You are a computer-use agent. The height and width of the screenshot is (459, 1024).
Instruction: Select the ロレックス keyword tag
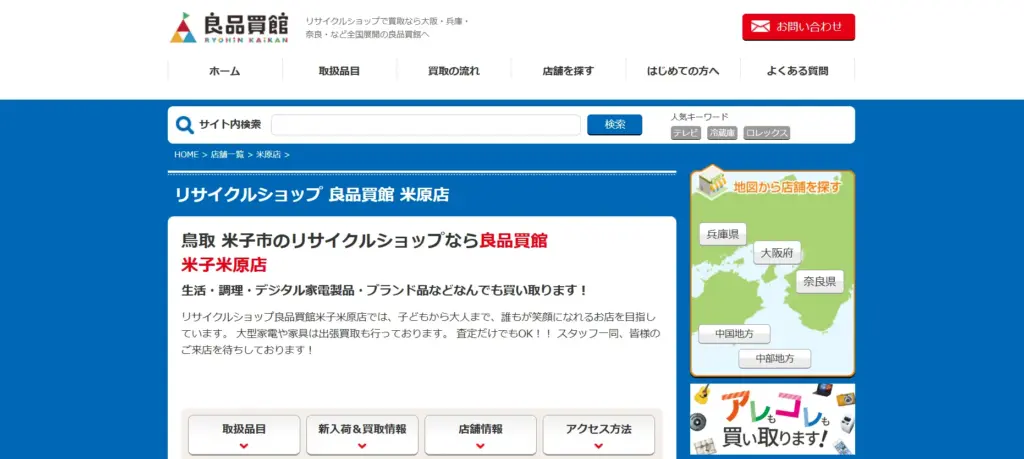tap(767, 133)
